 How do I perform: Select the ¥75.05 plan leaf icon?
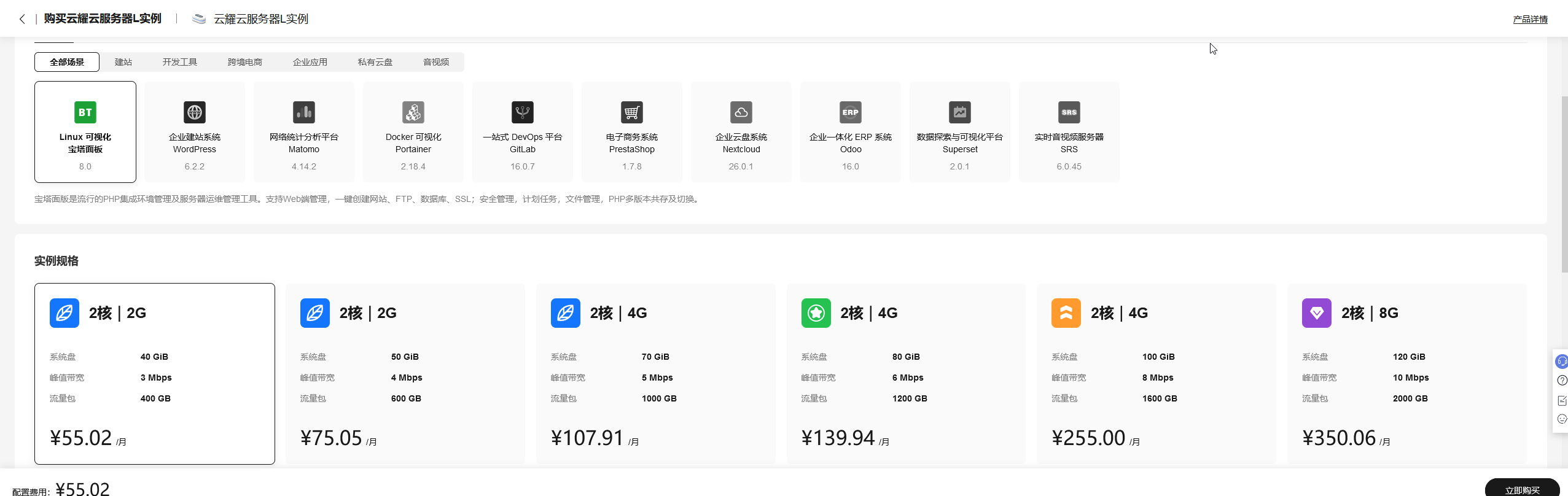tap(315, 313)
